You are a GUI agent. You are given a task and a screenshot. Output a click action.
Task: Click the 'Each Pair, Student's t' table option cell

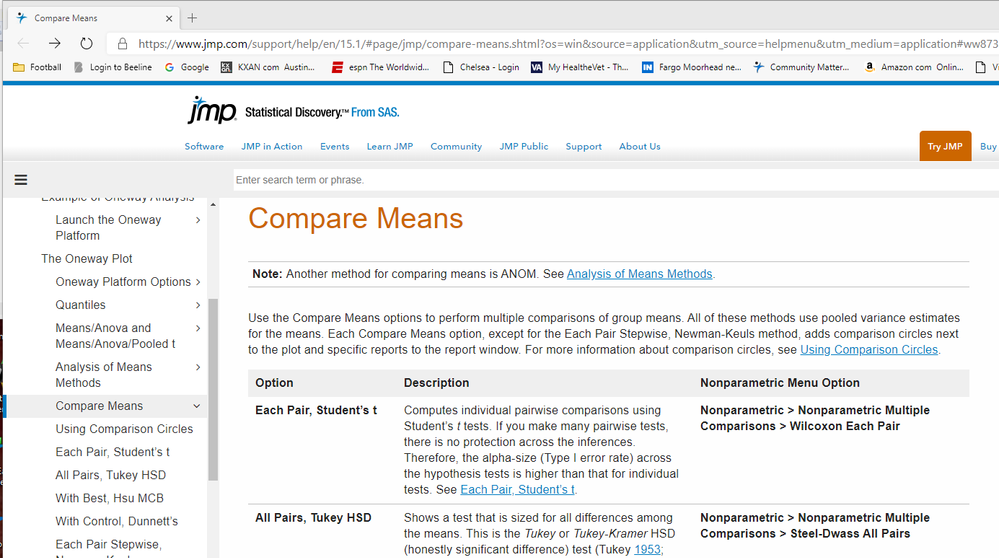(x=316, y=410)
